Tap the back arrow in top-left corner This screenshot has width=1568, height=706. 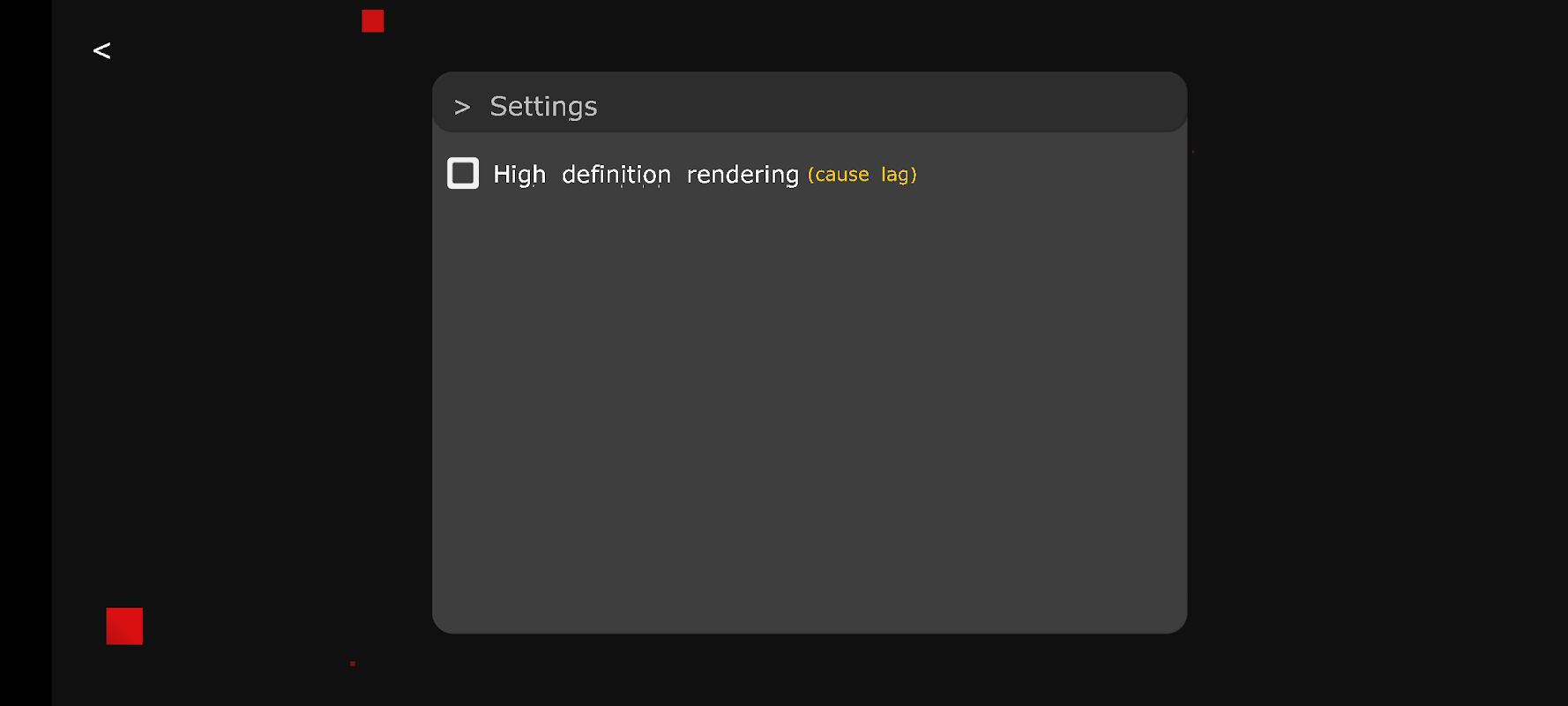pos(101,51)
